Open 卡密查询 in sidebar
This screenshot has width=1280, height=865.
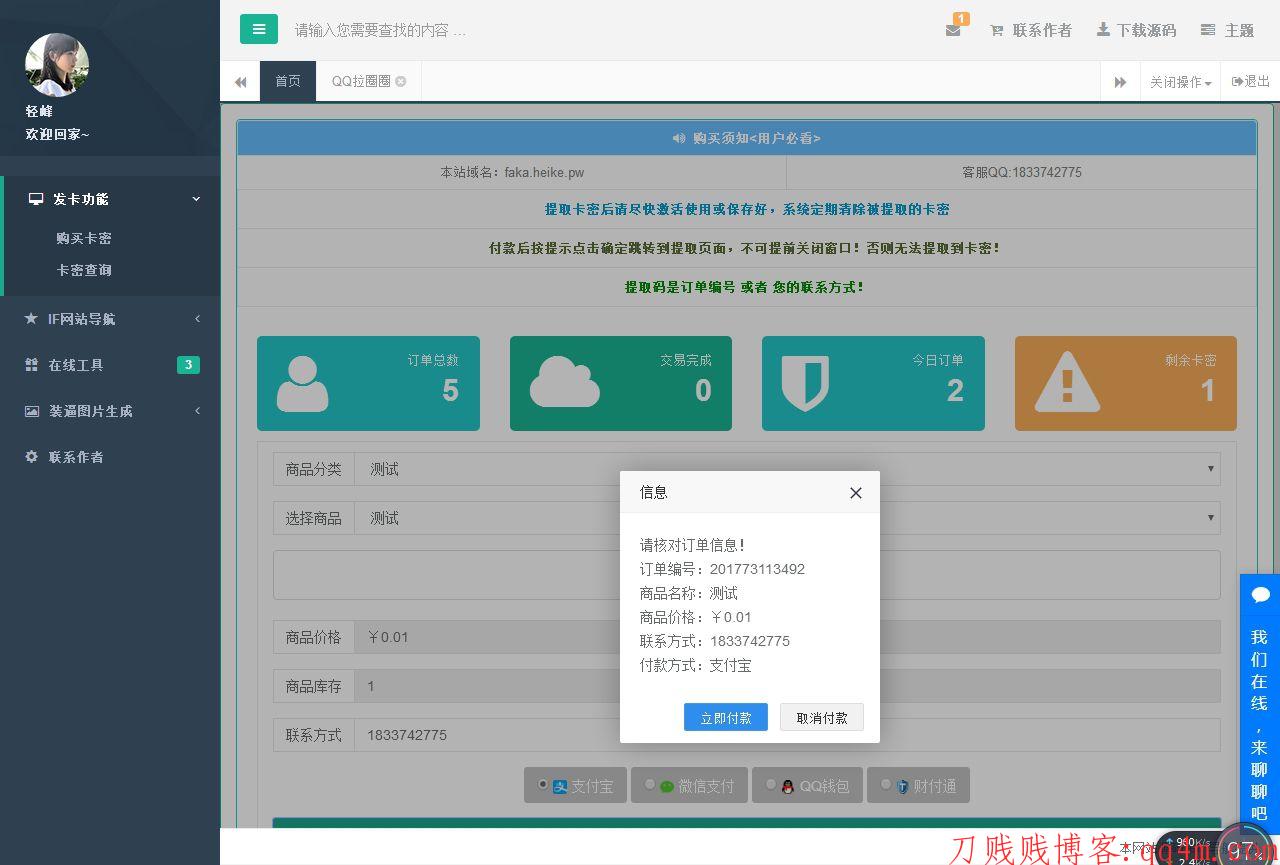tap(84, 270)
